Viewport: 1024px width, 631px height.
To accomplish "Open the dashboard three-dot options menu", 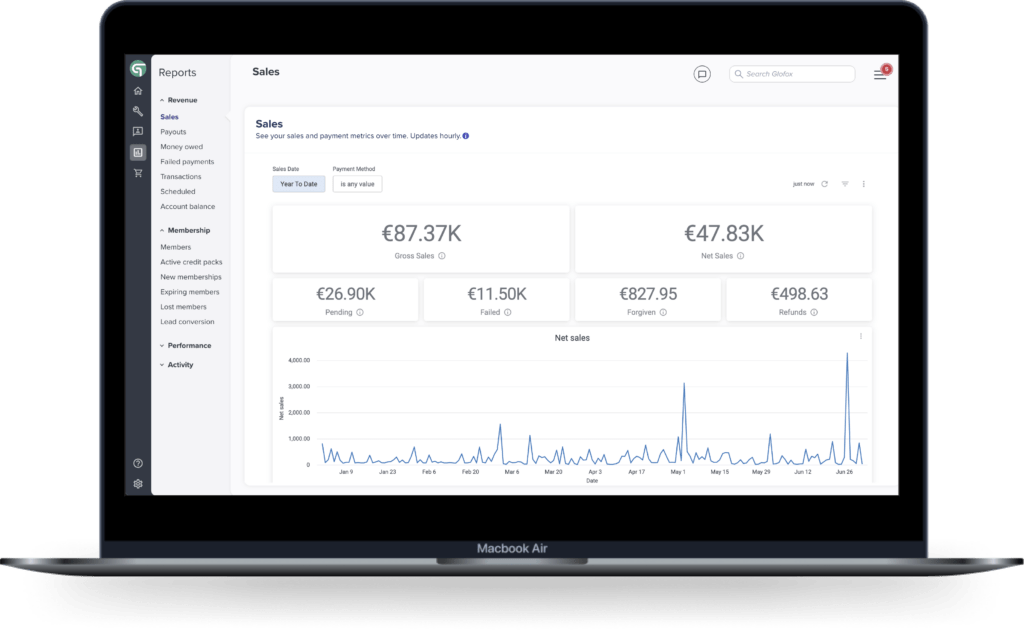I will click(863, 184).
